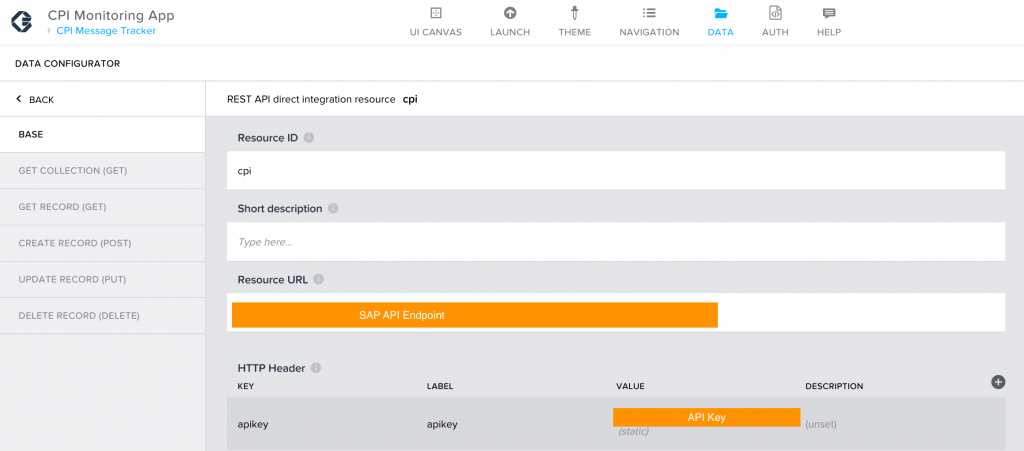Click the Short description input field
1024x451 pixels.
pyautogui.click(x=616, y=242)
